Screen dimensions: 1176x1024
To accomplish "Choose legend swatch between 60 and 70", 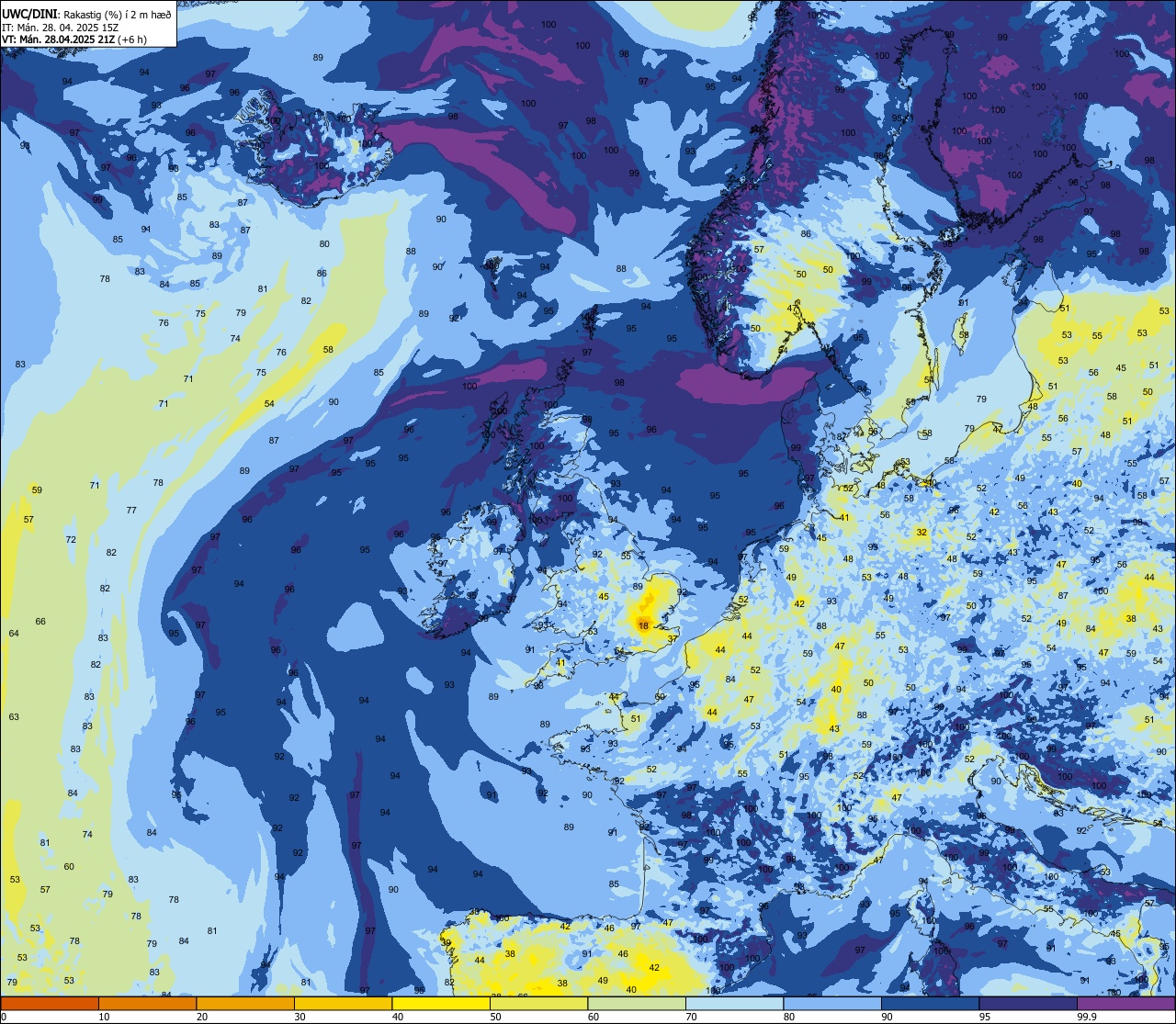I will (637, 1004).
